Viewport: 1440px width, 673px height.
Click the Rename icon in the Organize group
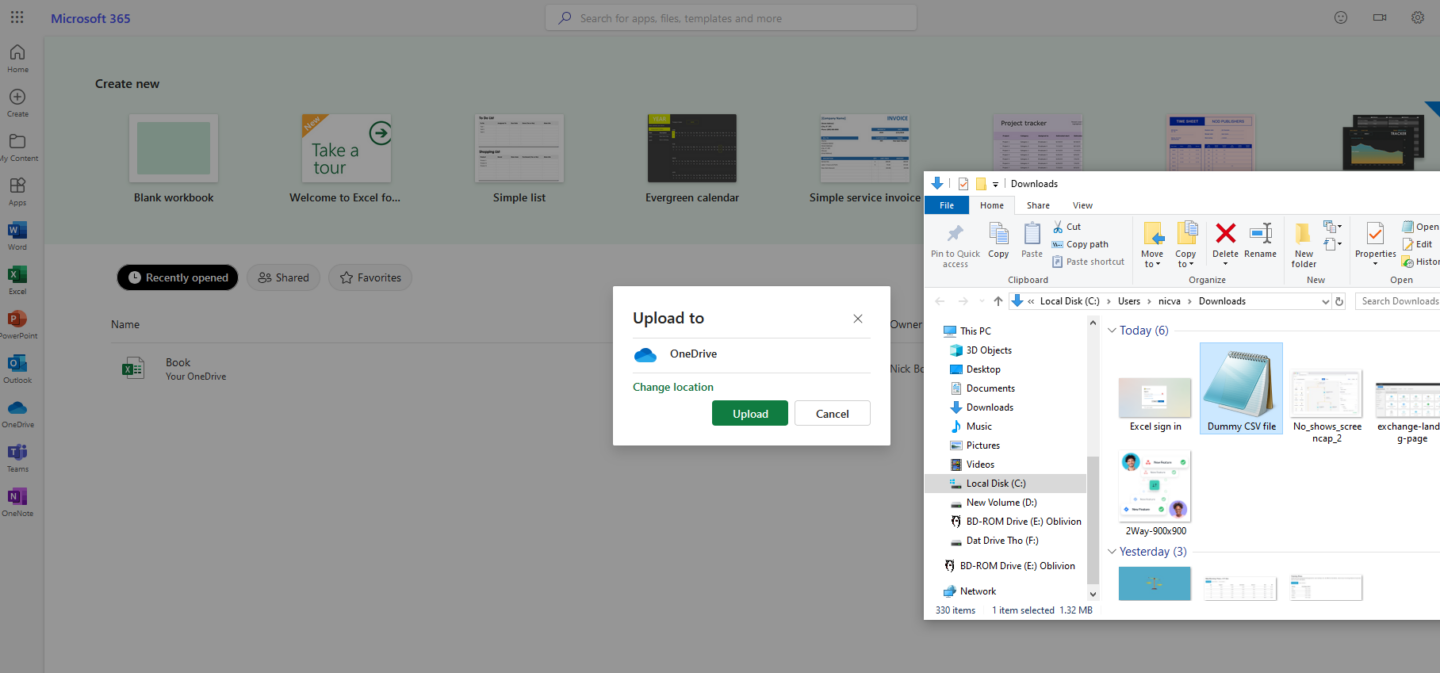tap(1260, 242)
